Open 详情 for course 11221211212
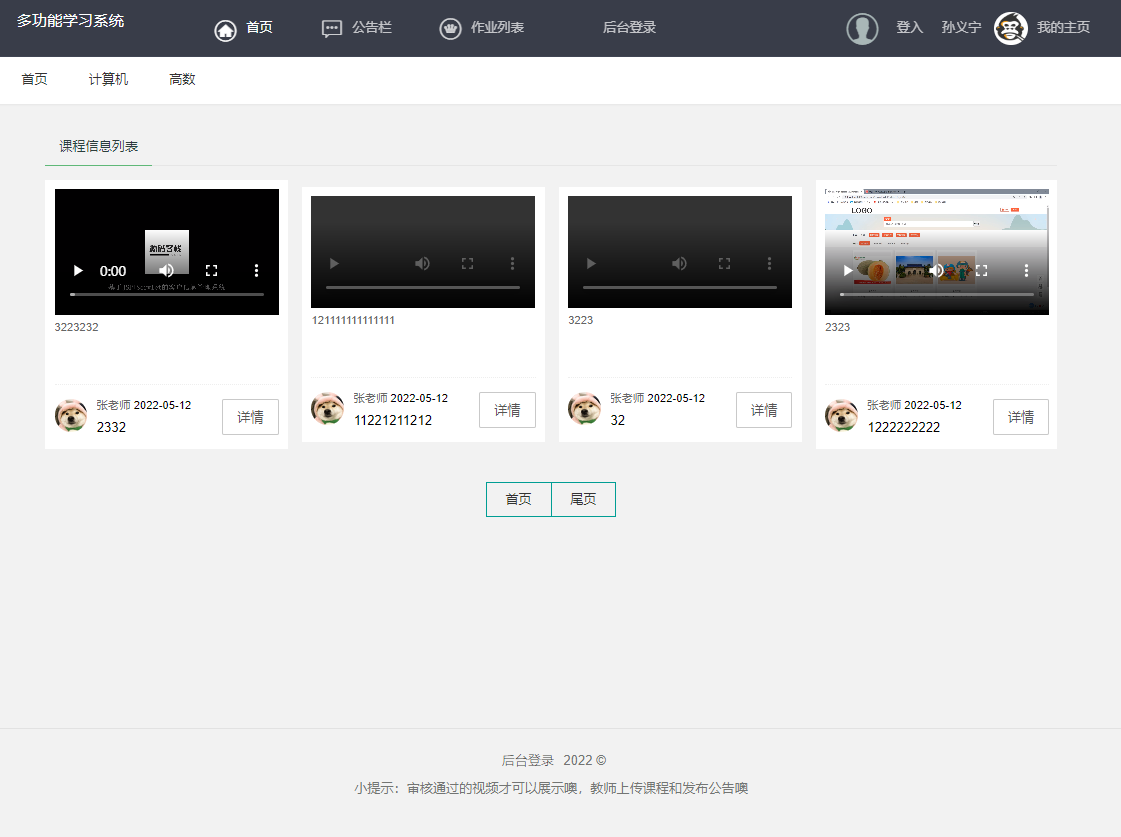Image resolution: width=1121 pixels, height=837 pixels. tap(507, 410)
